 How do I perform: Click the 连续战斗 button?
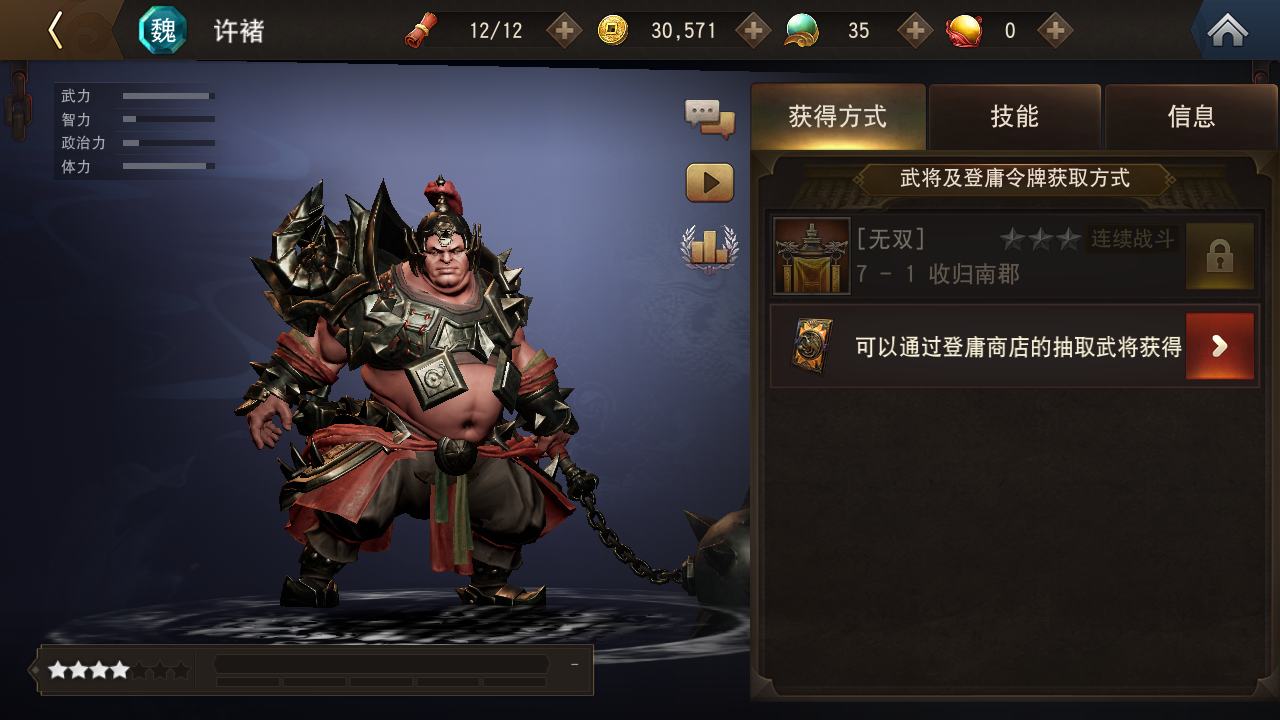pyautogui.click(x=1132, y=239)
